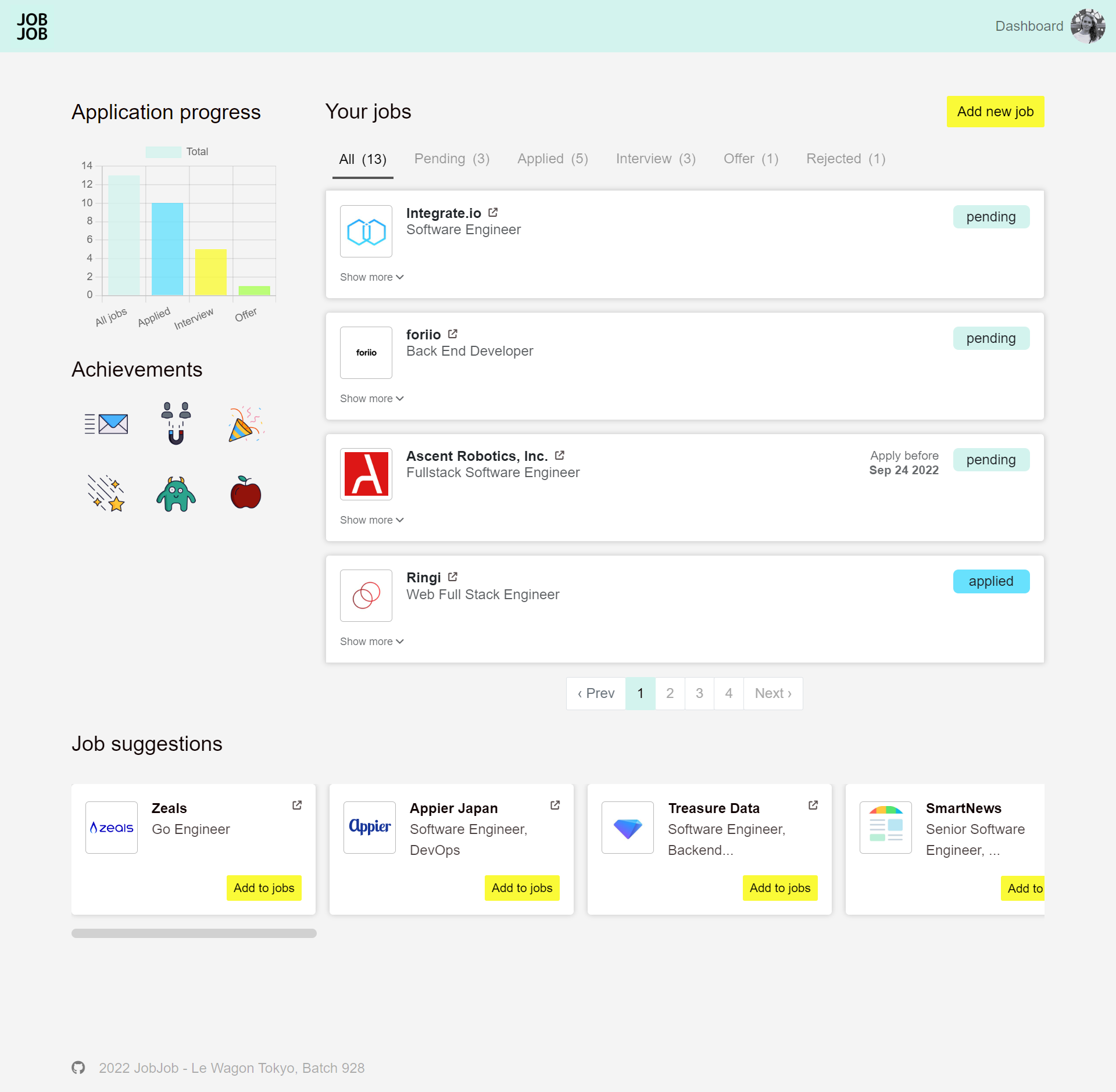Click the JobJob logo in the header
This screenshot has height=1092, width=1116.
(x=31, y=26)
